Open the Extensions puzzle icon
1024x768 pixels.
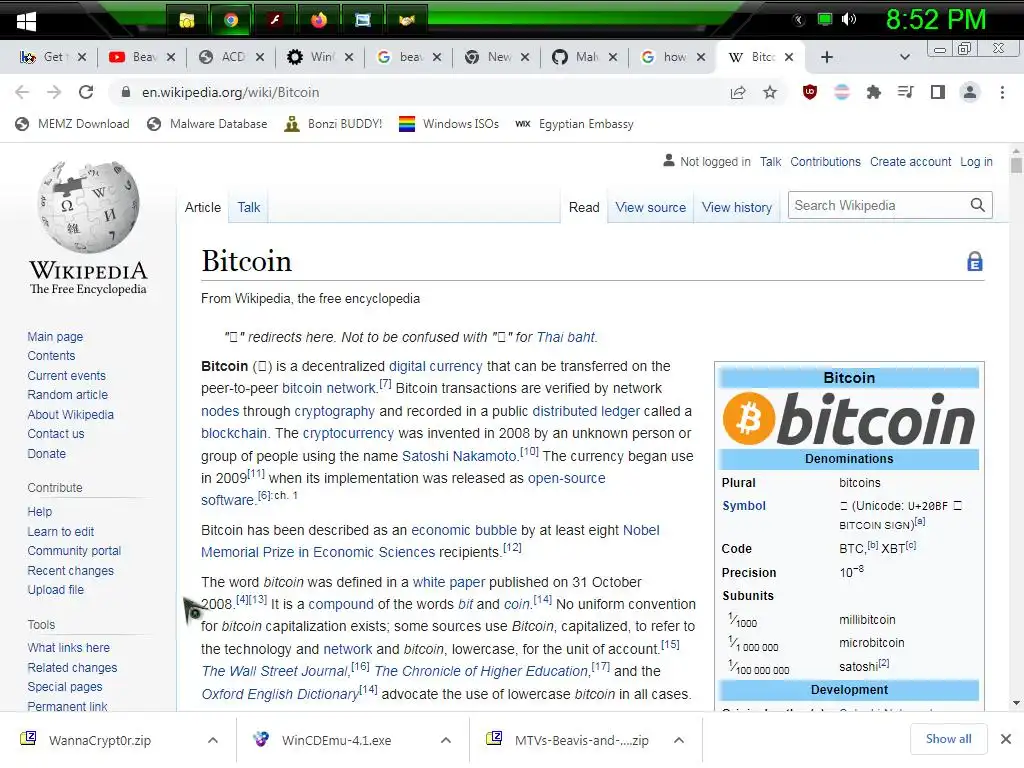[874, 92]
